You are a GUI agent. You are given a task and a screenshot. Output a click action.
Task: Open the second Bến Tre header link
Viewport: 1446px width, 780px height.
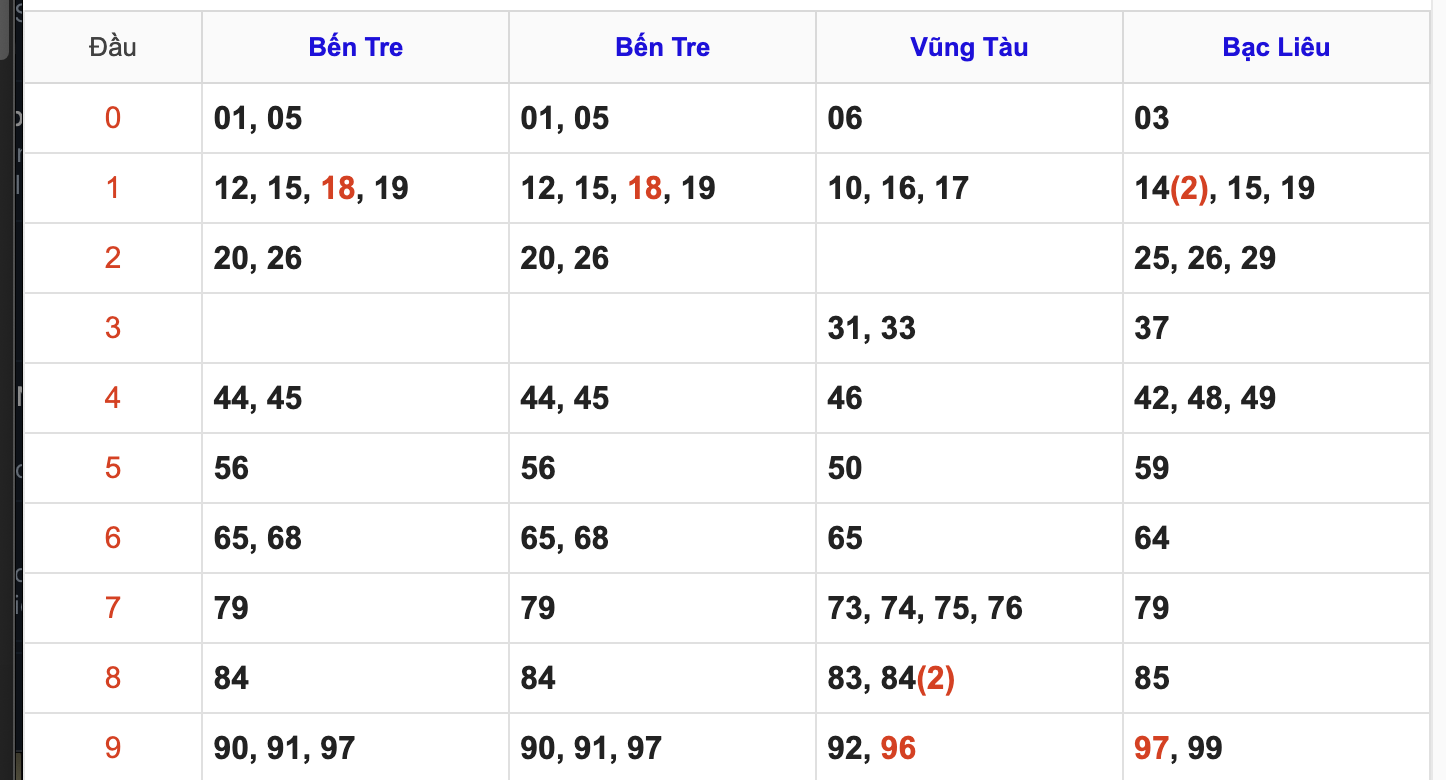662,47
